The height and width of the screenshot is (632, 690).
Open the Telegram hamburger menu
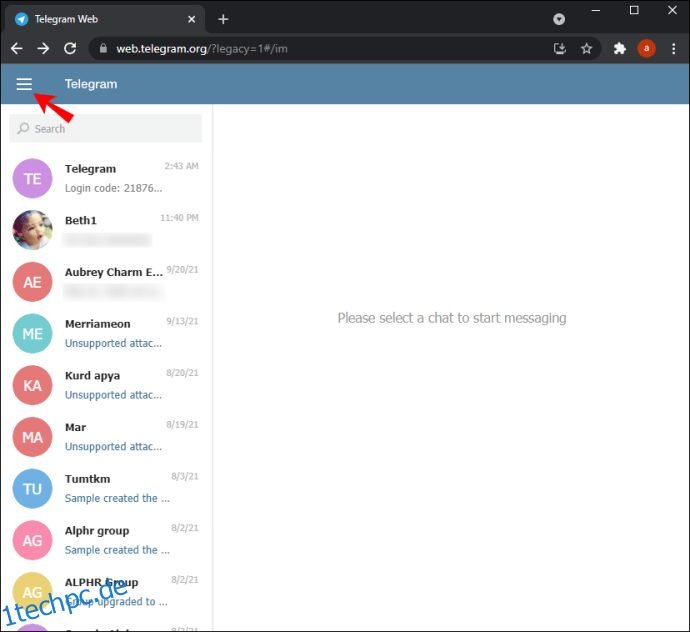click(x=24, y=84)
